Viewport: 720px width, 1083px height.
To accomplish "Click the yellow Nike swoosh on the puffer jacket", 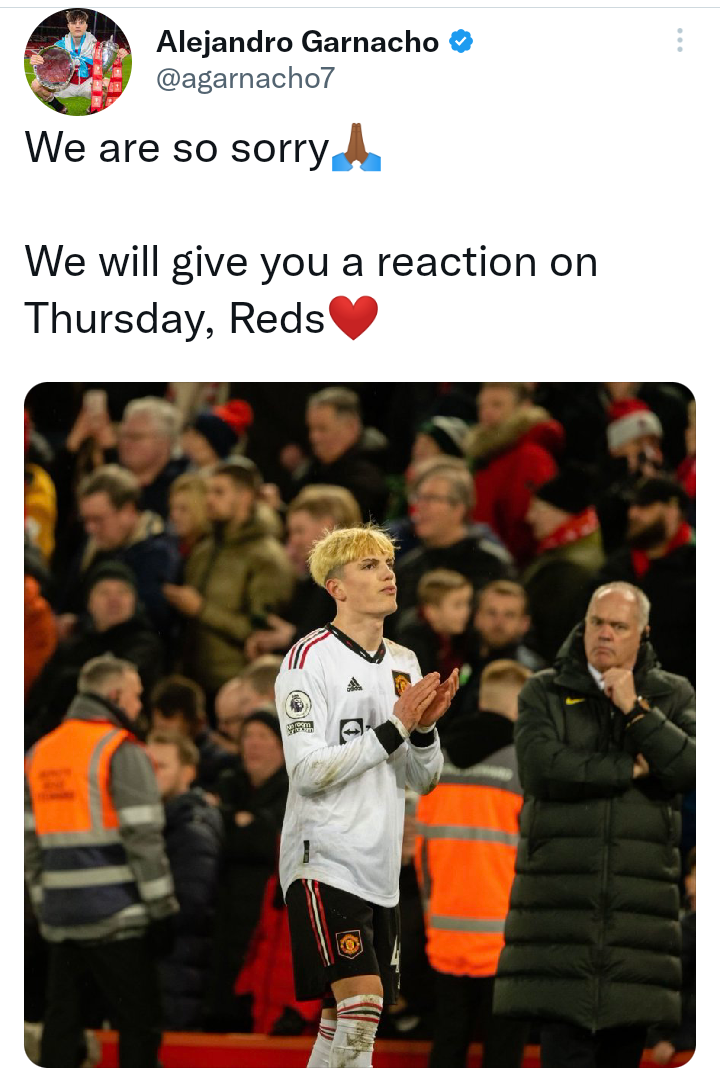I will tap(575, 701).
